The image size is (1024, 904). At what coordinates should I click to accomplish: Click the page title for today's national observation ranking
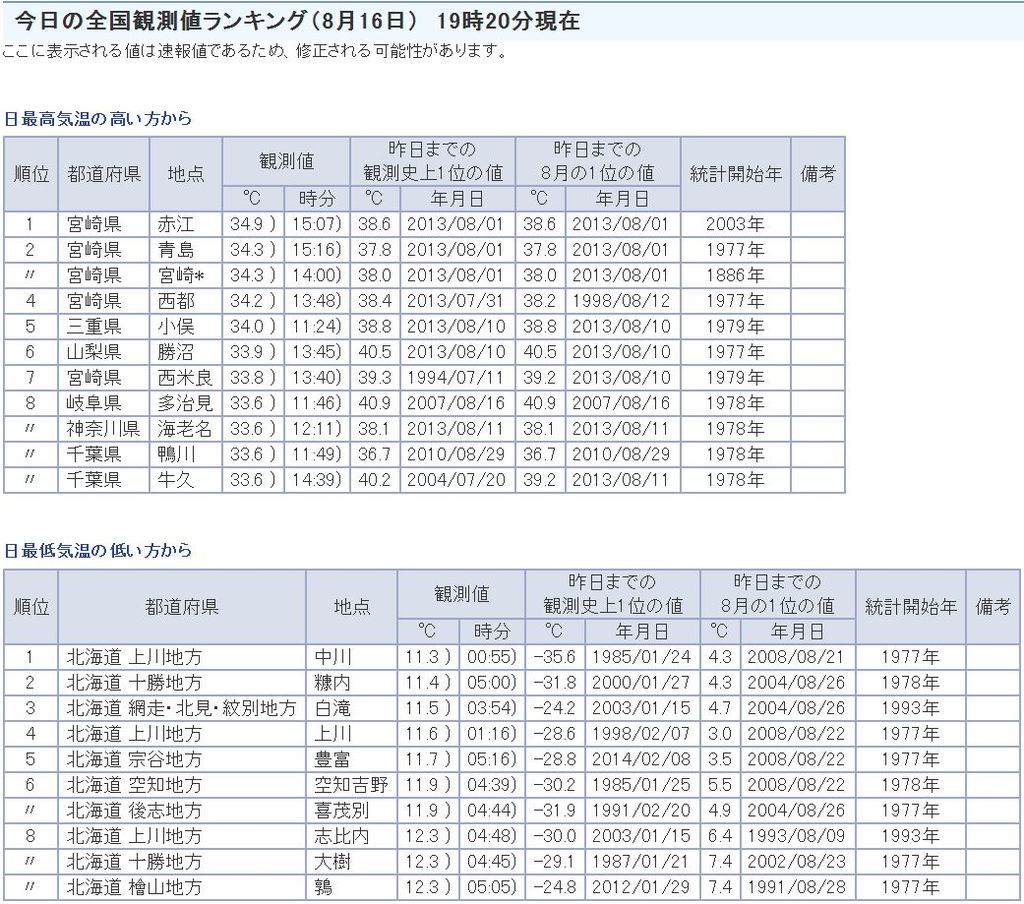coord(297,21)
